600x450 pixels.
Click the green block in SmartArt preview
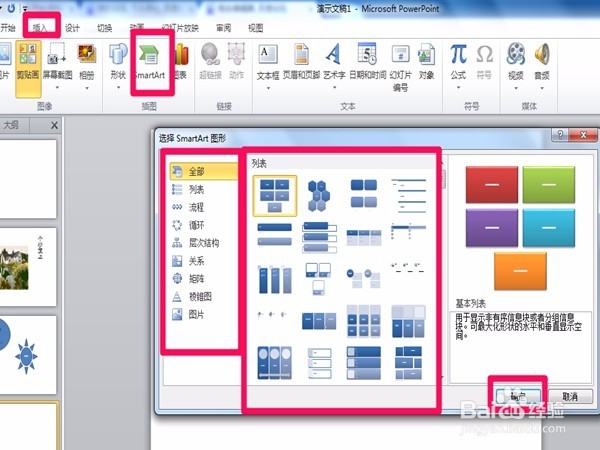[x=549, y=184]
